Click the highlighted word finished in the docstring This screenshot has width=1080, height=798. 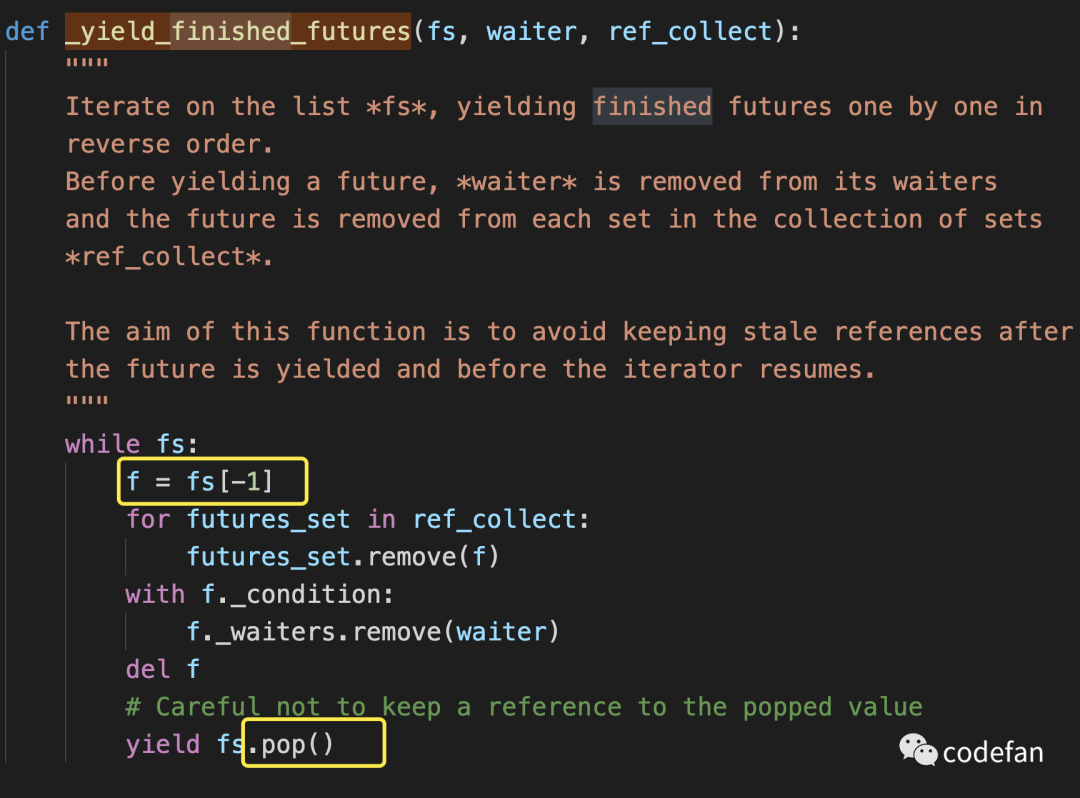652,106
